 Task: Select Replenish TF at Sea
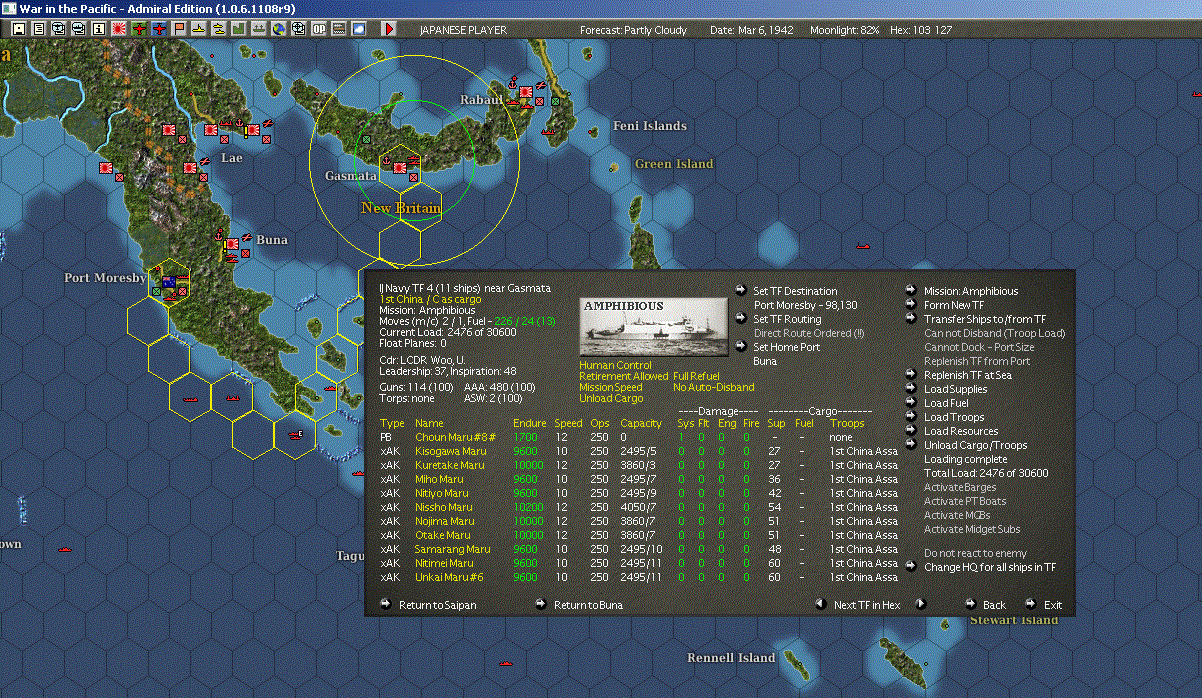[x=966, y=375]
